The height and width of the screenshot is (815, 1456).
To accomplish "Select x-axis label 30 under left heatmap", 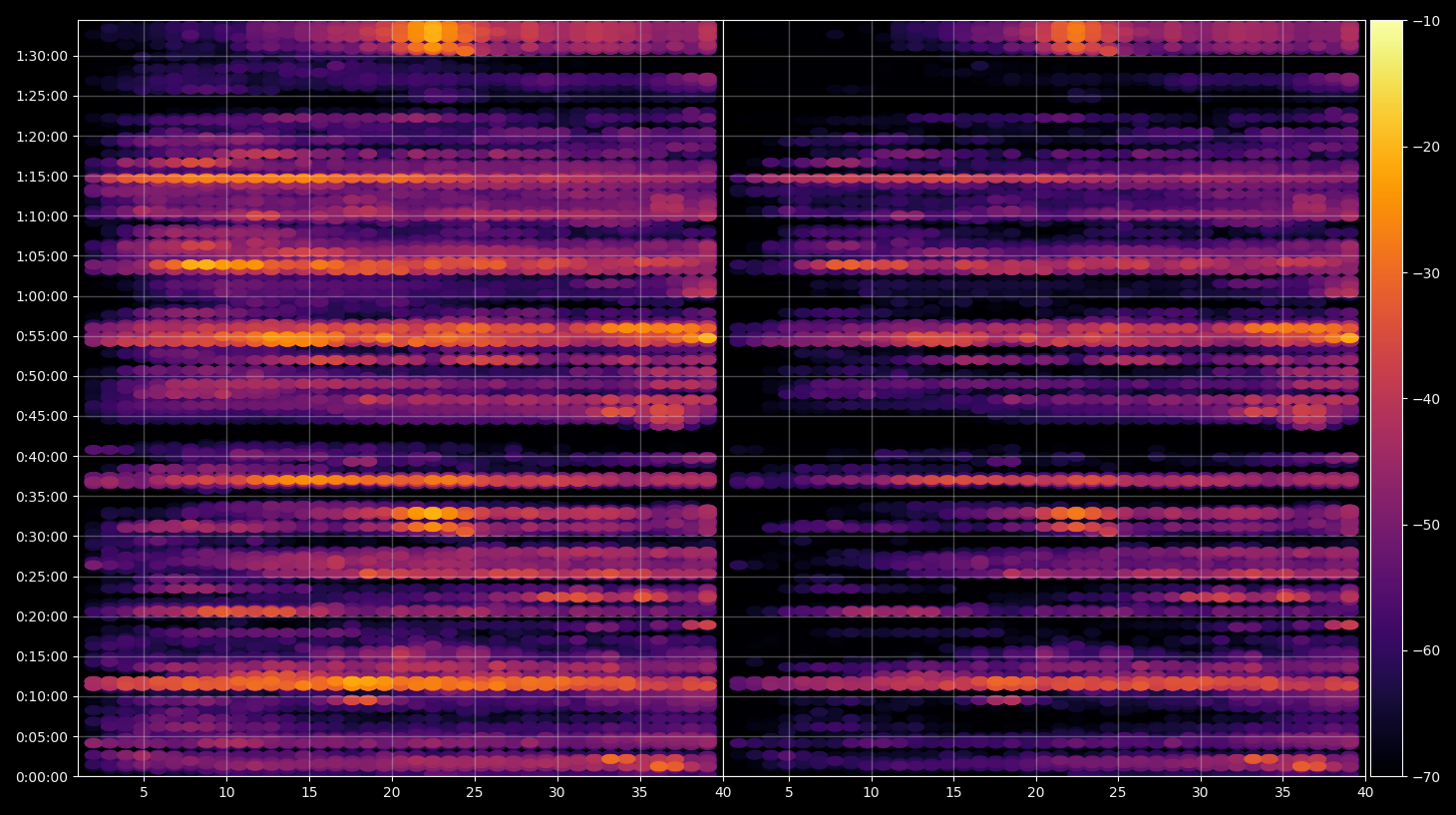I will point(556,793).
